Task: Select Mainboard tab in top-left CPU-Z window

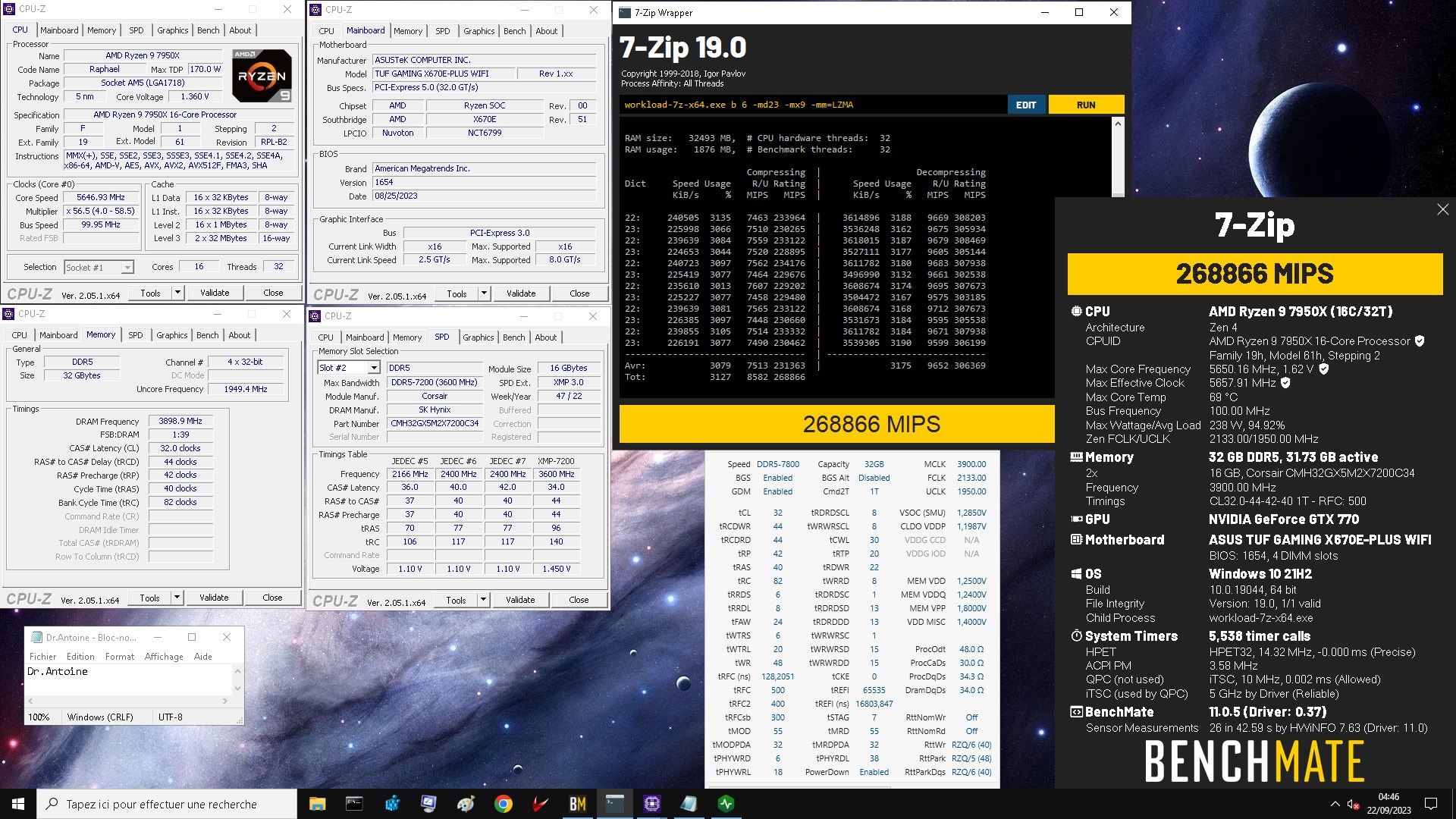Action: click(x=59, y=30)
